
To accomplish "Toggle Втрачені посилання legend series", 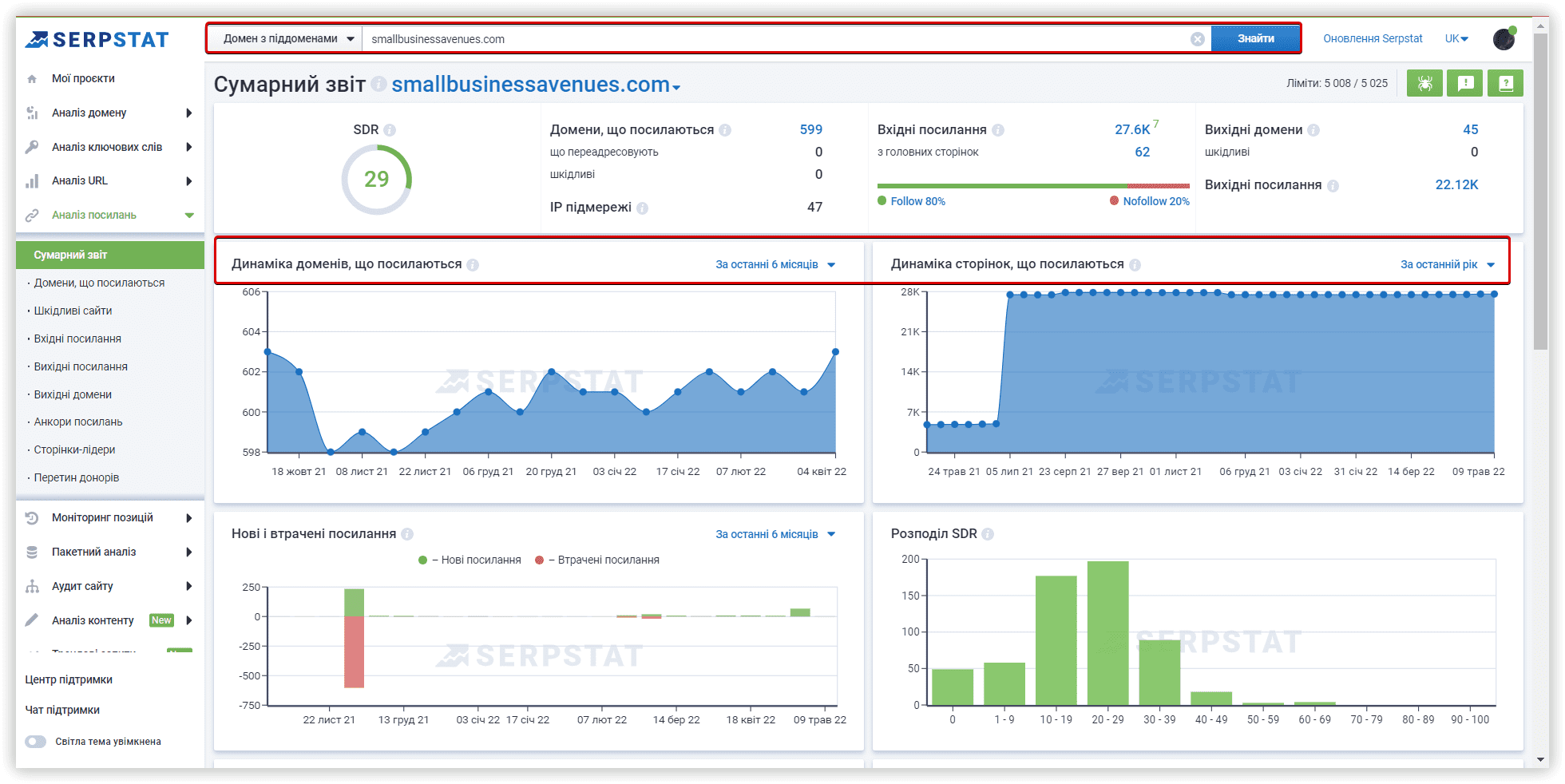I will (x=597, y=560).
